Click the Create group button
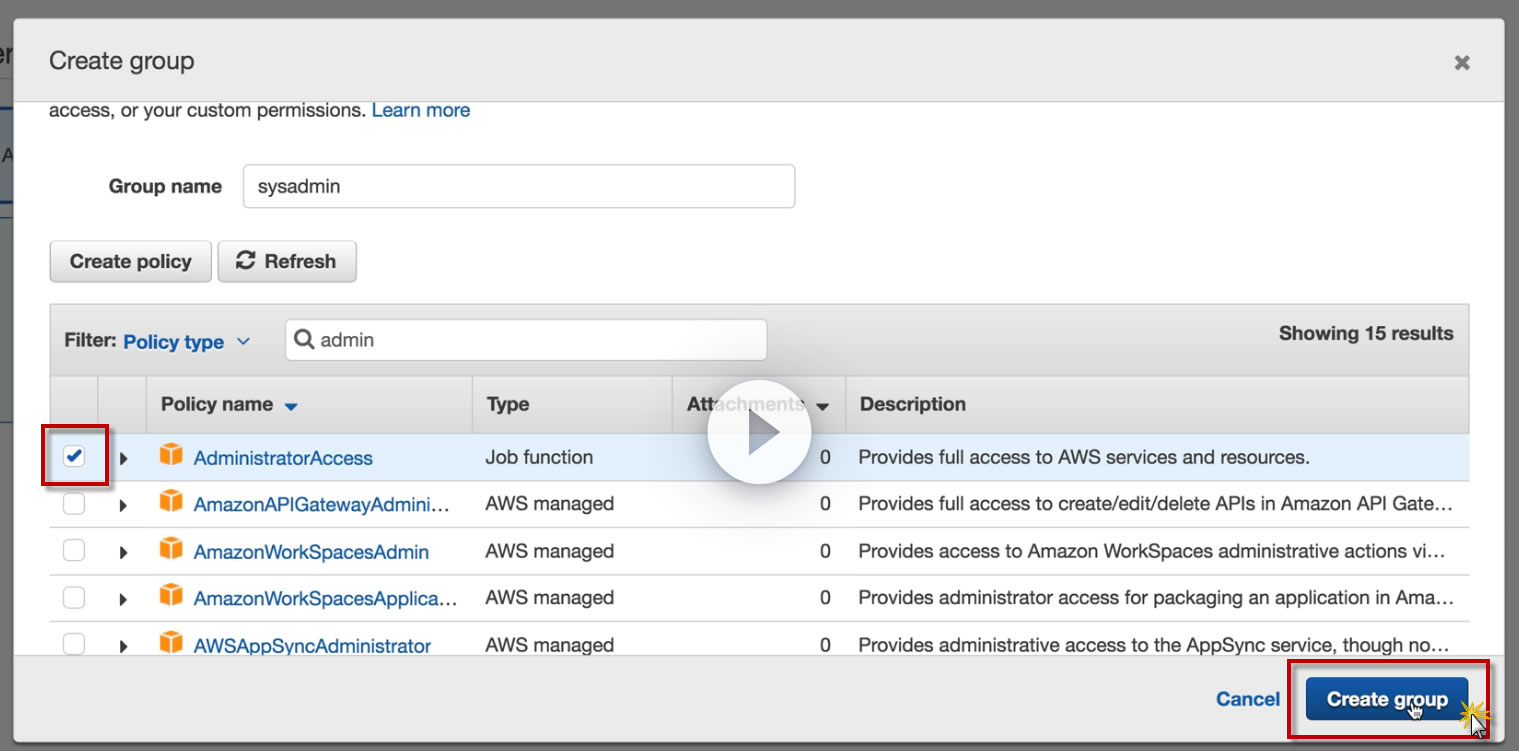Screen dimensions: 1519x751 (x=1386, y=699)
